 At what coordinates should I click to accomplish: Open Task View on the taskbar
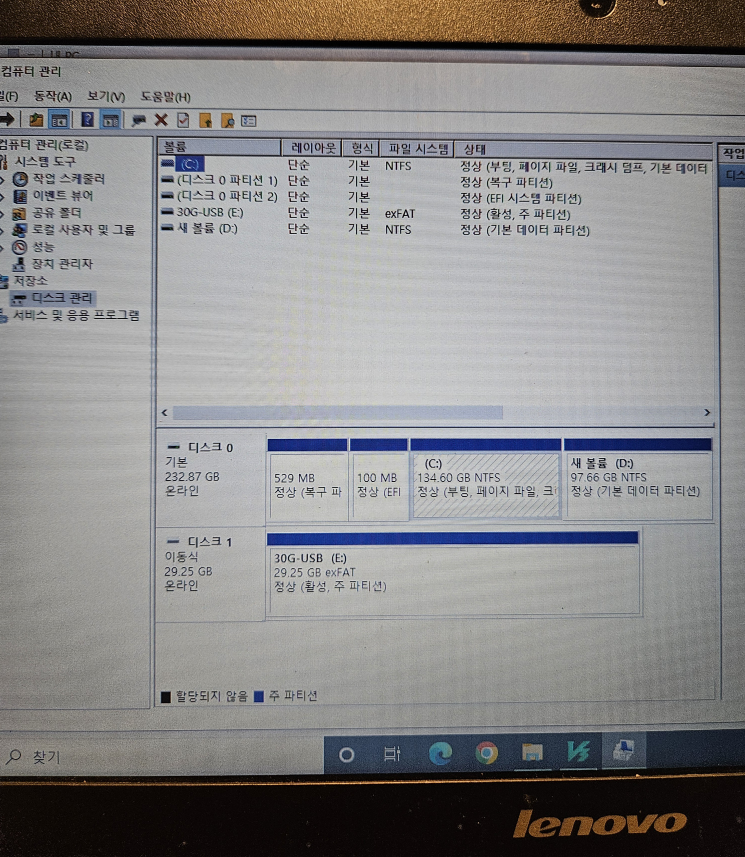392,754
